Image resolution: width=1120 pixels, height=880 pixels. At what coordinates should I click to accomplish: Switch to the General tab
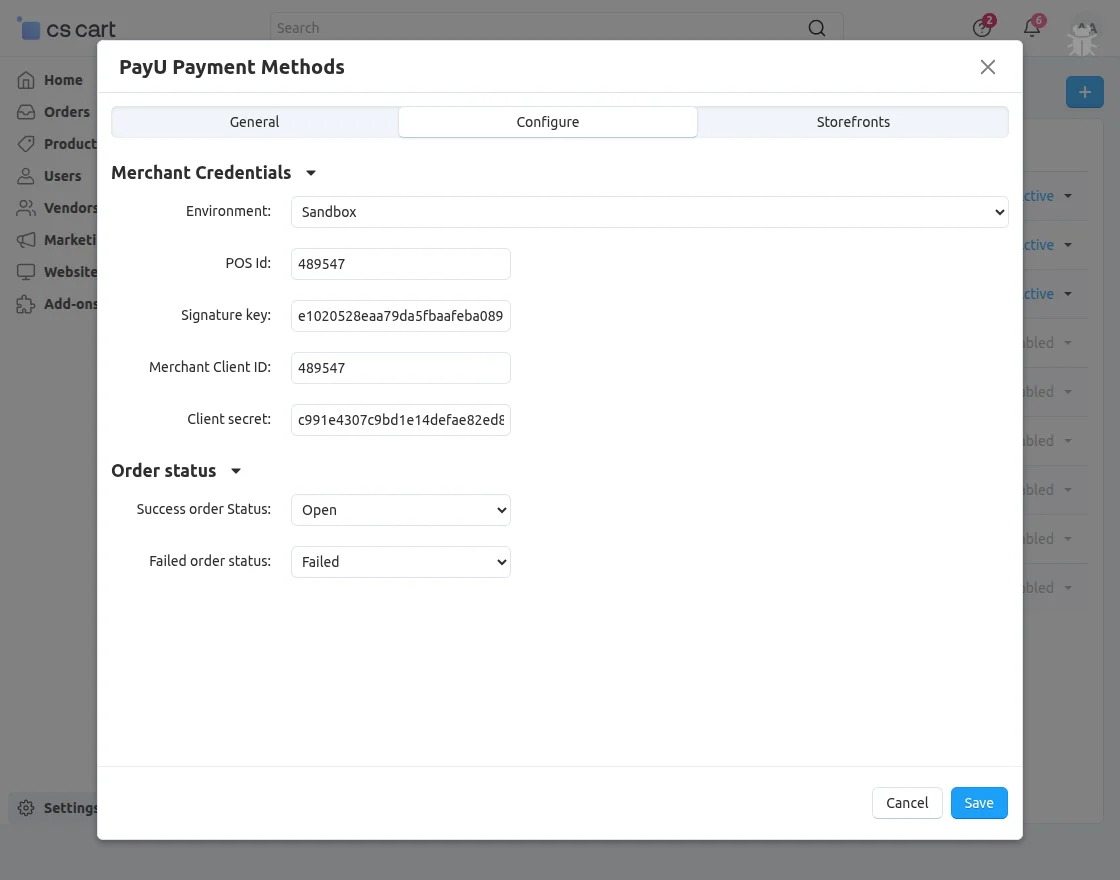pos(254,122)
